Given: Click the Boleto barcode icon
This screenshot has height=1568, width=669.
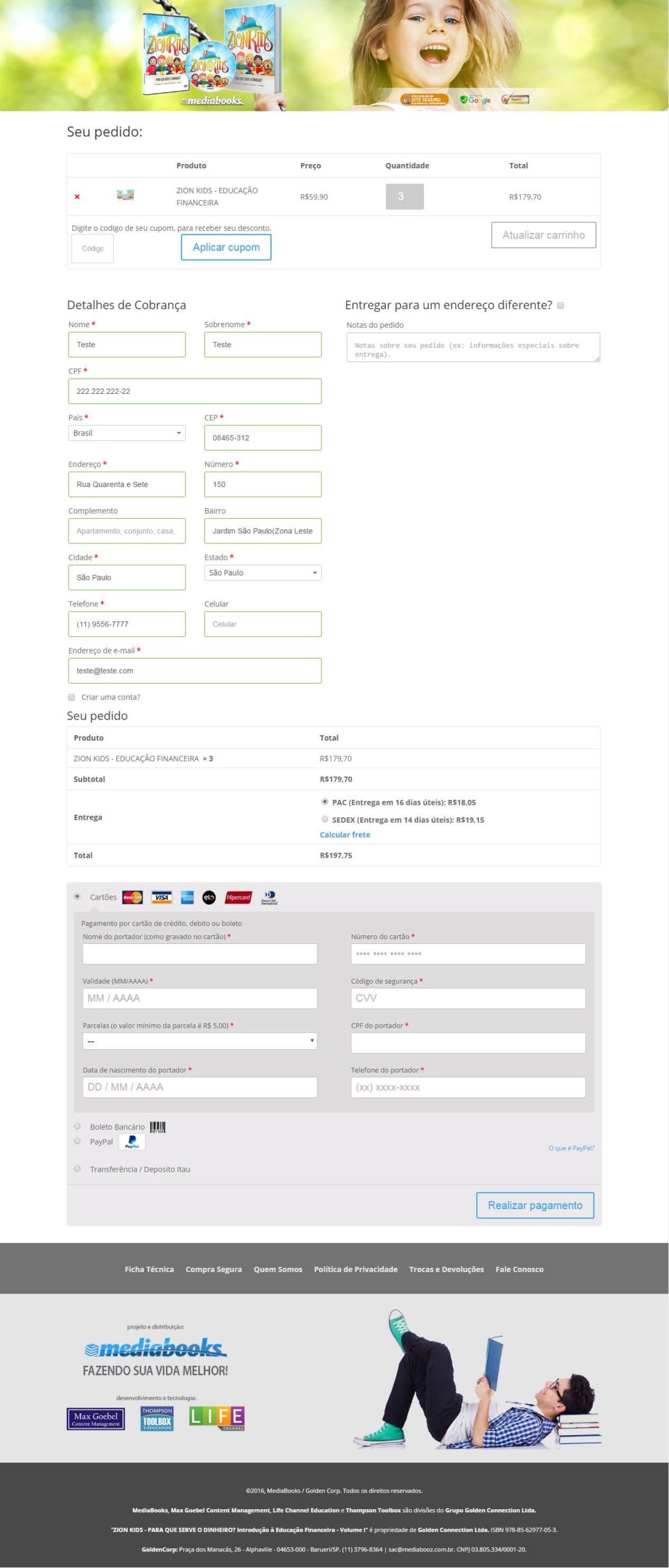Looking at the screenshot, I should click(157, 1127).
